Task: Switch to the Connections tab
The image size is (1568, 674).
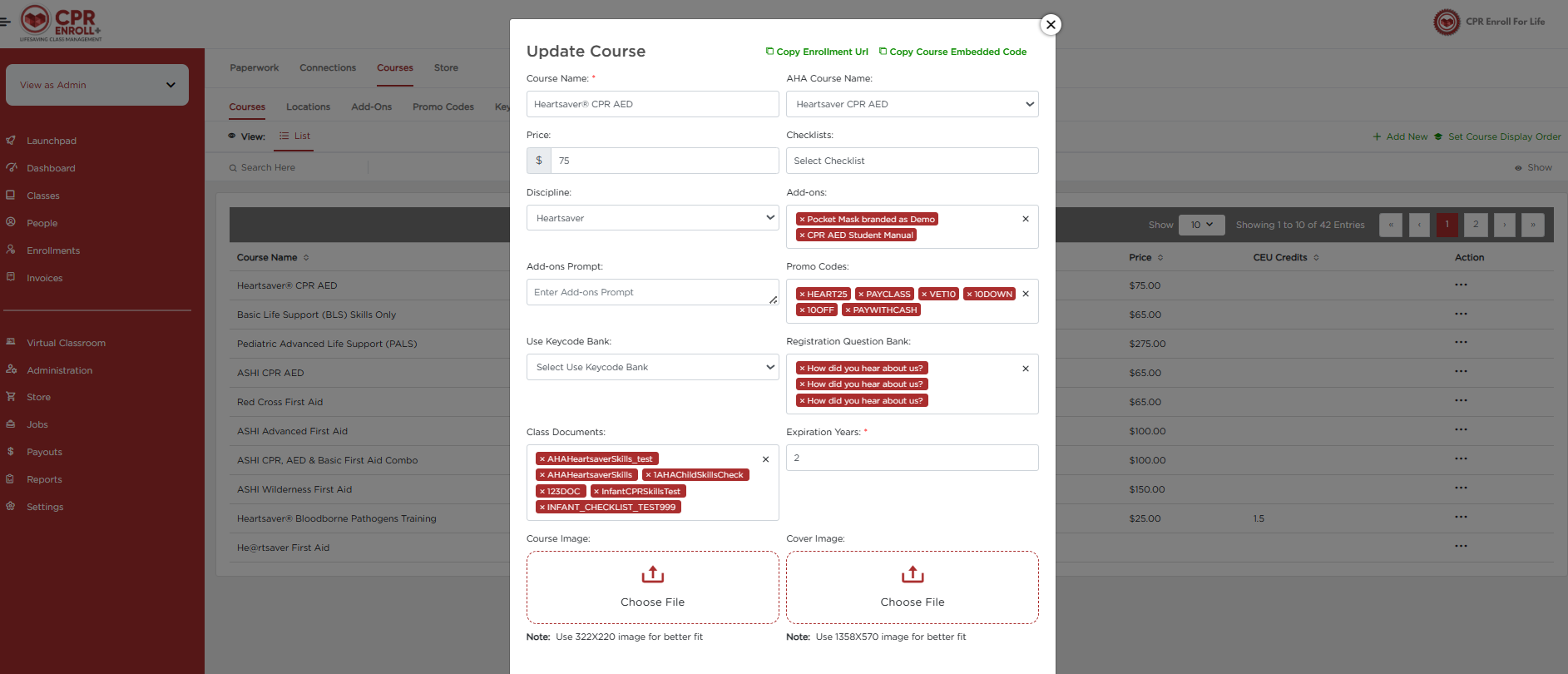Action: pyautogui.click(x=328, y=67)
